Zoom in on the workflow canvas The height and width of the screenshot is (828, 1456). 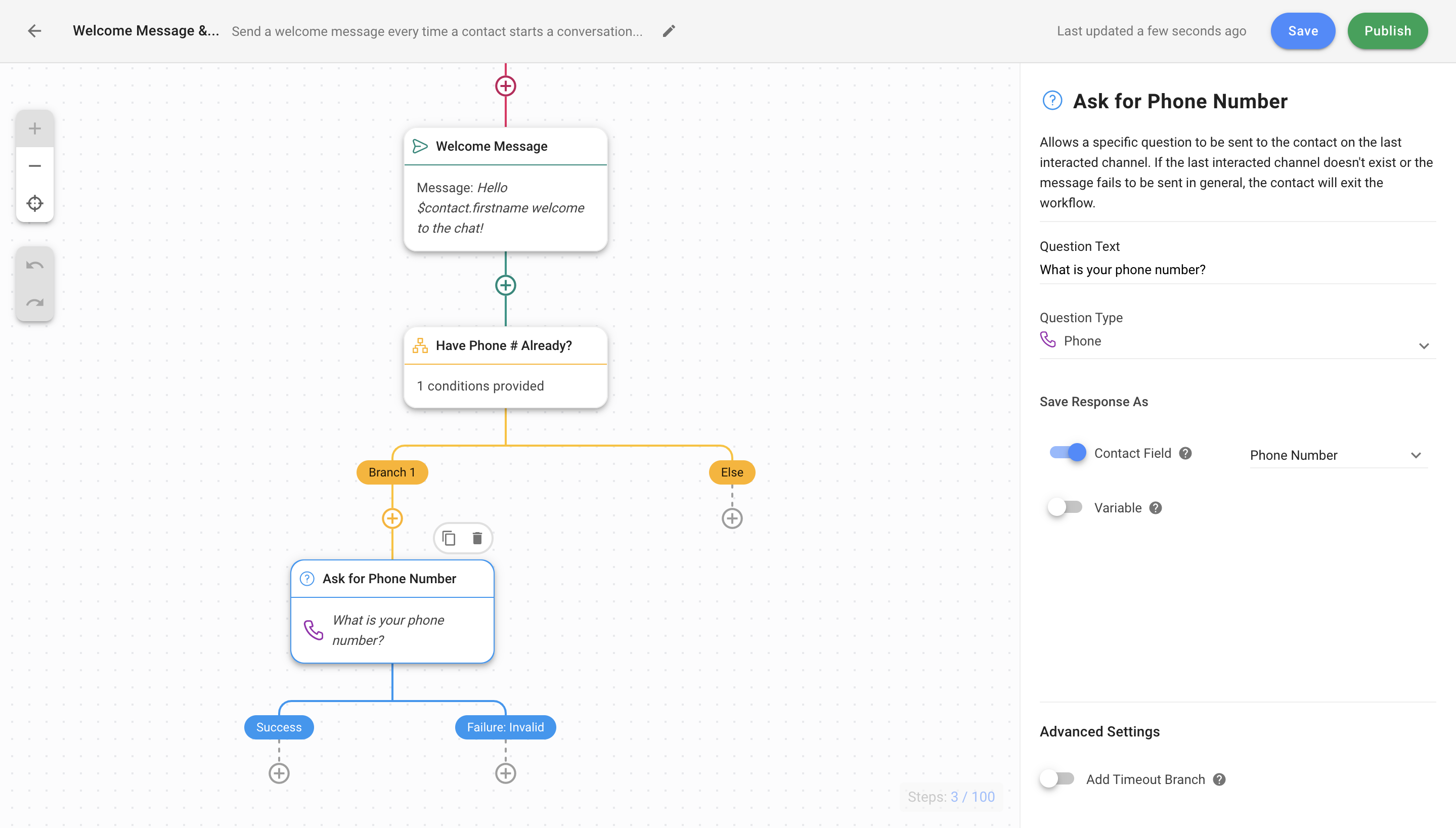35,128
